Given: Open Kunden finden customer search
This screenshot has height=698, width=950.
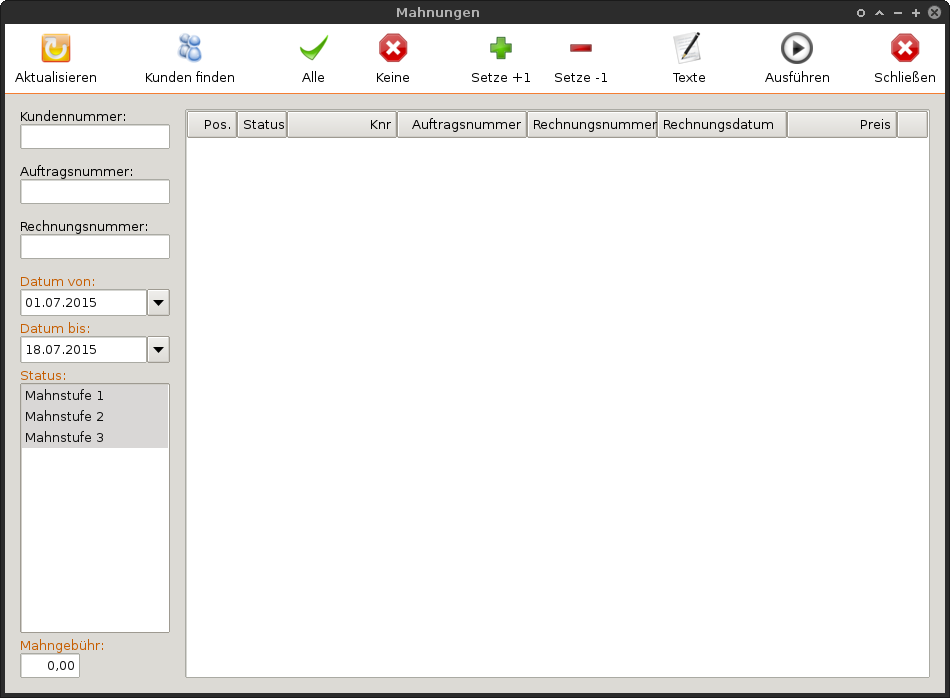Looking at the screenshot, I should [x=189, y=49].
